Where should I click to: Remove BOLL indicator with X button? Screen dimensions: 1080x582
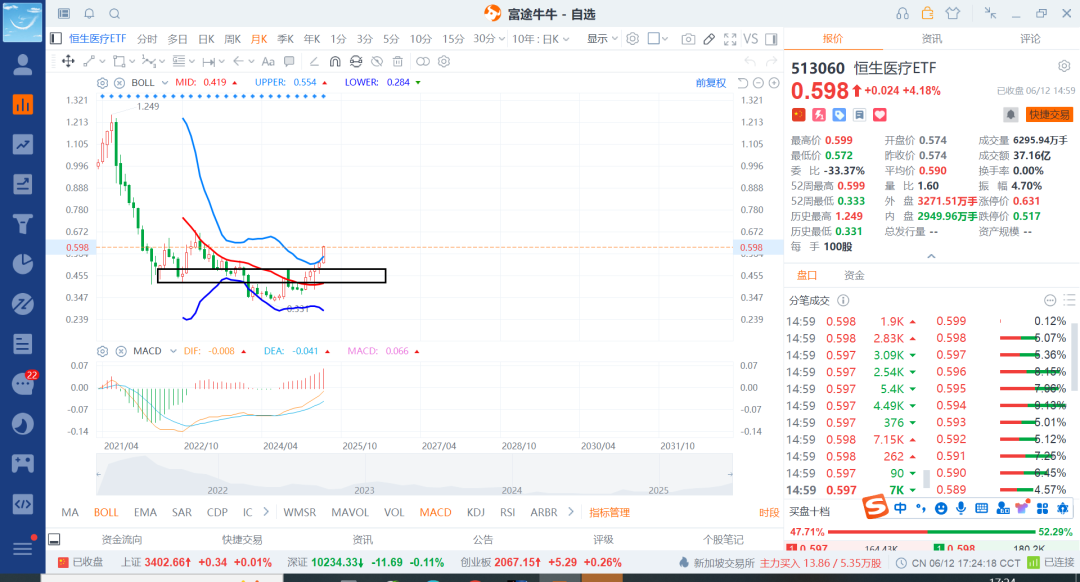pyautogui.click(x=119, y=83)
